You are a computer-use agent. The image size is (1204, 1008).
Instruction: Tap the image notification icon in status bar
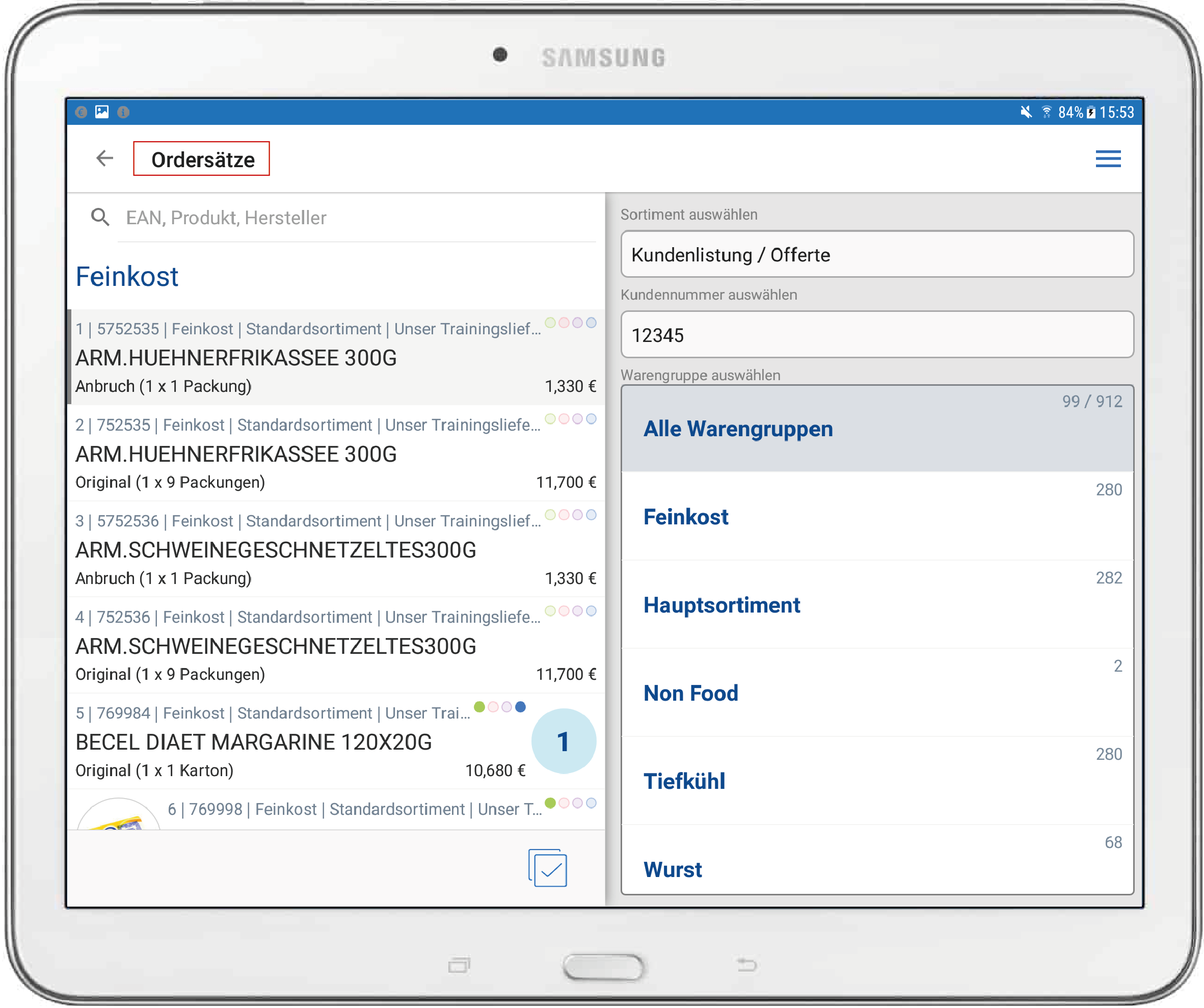pyautogui.click(x=102, y=112)
